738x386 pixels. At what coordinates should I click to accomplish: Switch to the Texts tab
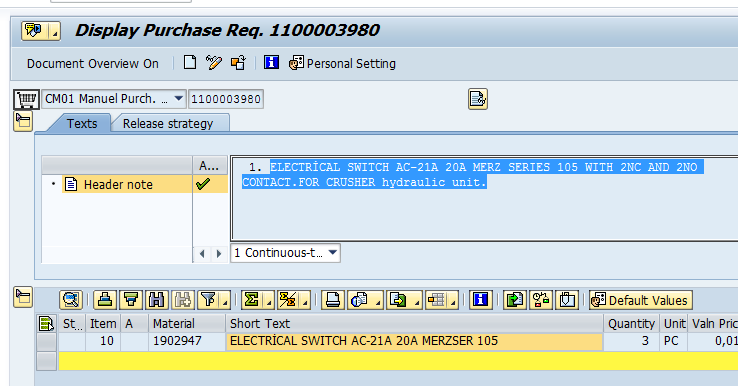pyautogui.click(x=82, y=123)
